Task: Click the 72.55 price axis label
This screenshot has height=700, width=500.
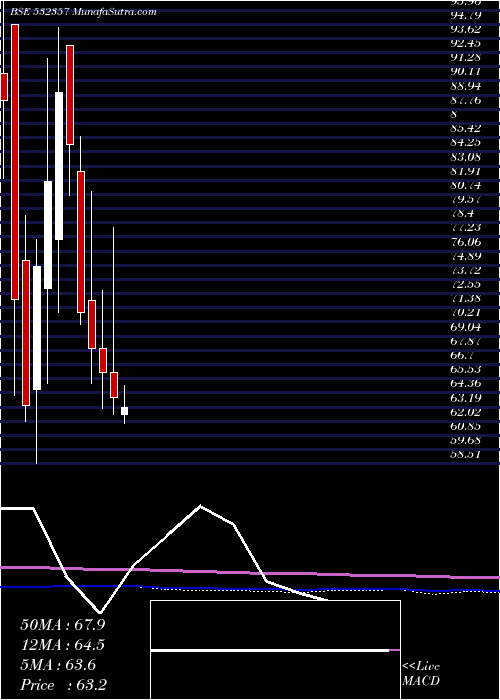Action: click(x=465, y=284)
